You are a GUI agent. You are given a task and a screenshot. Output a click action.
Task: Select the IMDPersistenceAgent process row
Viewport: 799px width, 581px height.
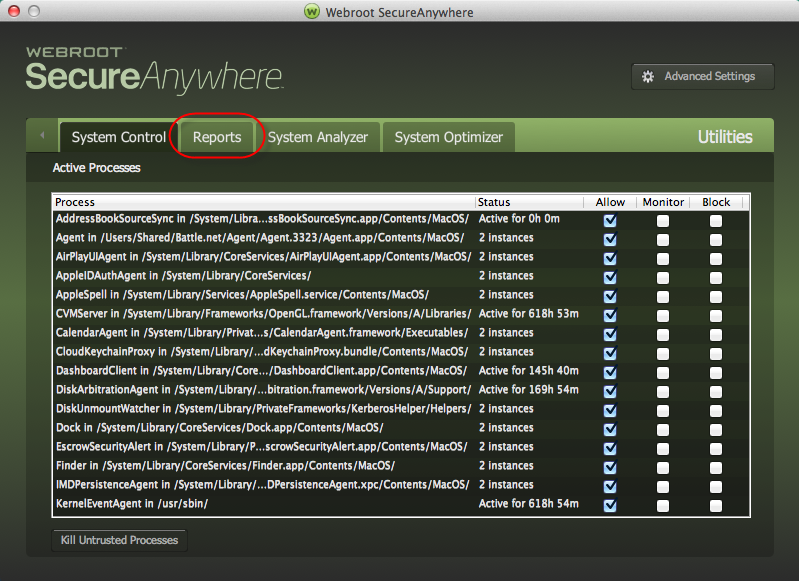click(401, 485)
